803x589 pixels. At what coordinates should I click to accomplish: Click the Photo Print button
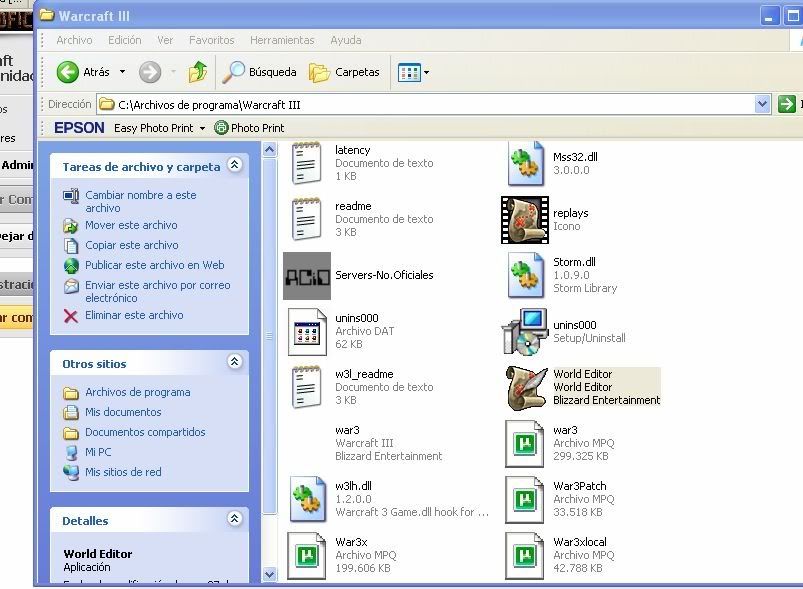click(x=249, y=128)
